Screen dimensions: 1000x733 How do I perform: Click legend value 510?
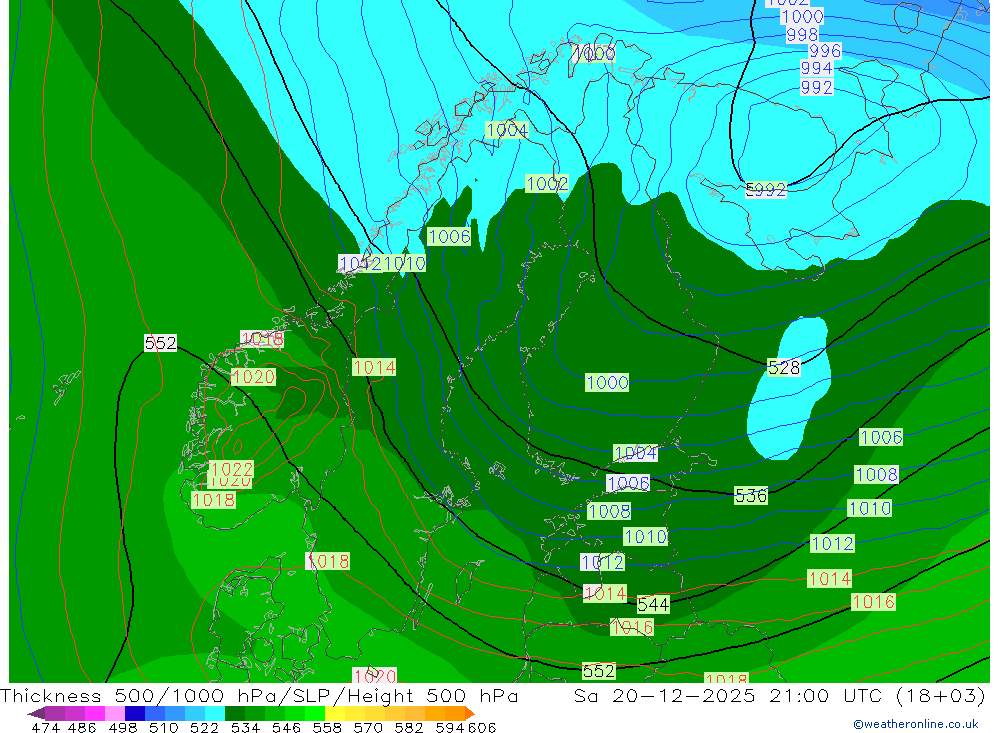[163, 727]
